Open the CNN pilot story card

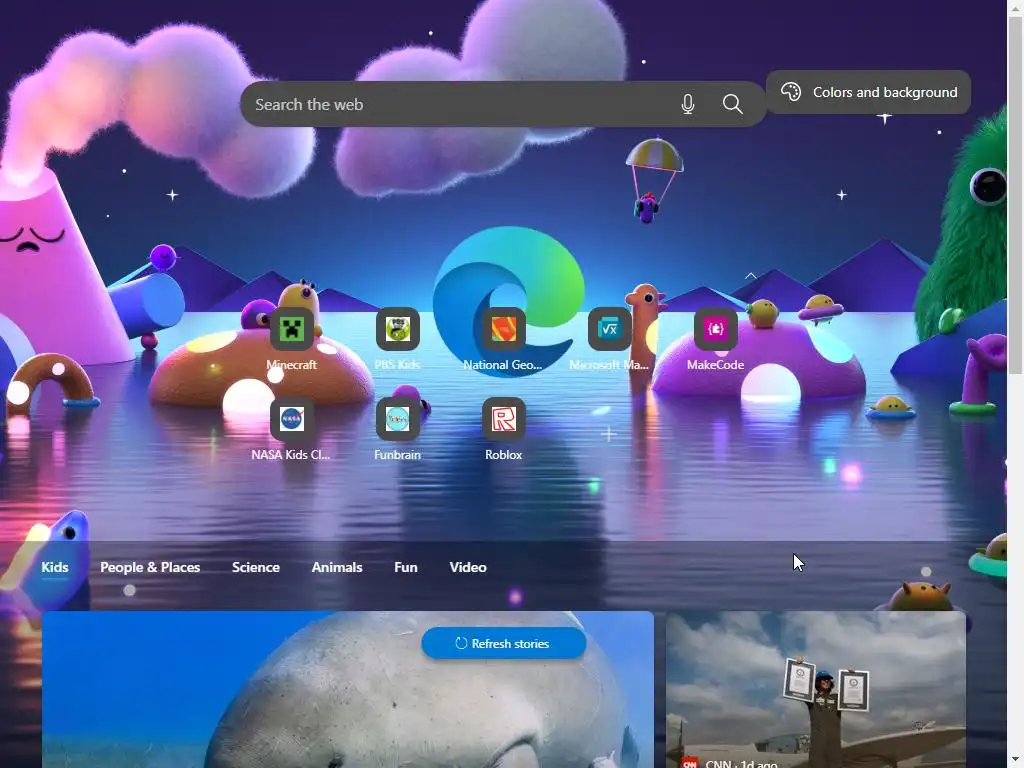(x=816, y=690)
